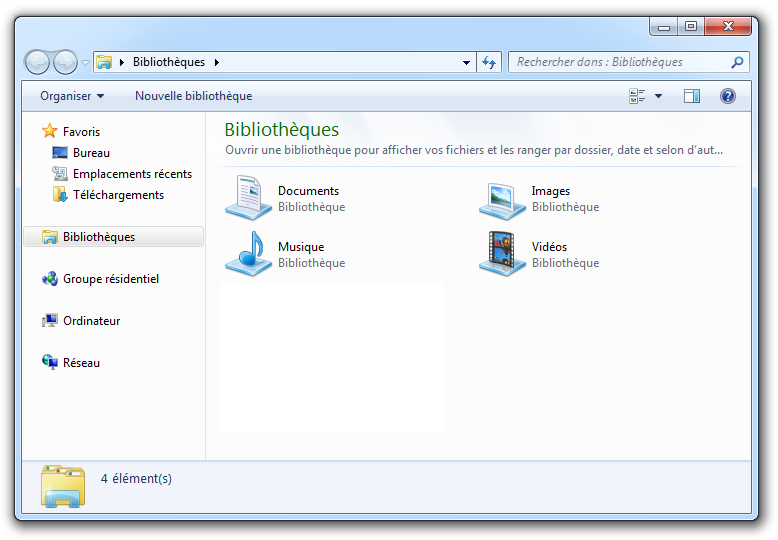This screenshot has height=540, width=778.
Task: Click the Bibliothèques green heading
Action: [x=282, y=130]
